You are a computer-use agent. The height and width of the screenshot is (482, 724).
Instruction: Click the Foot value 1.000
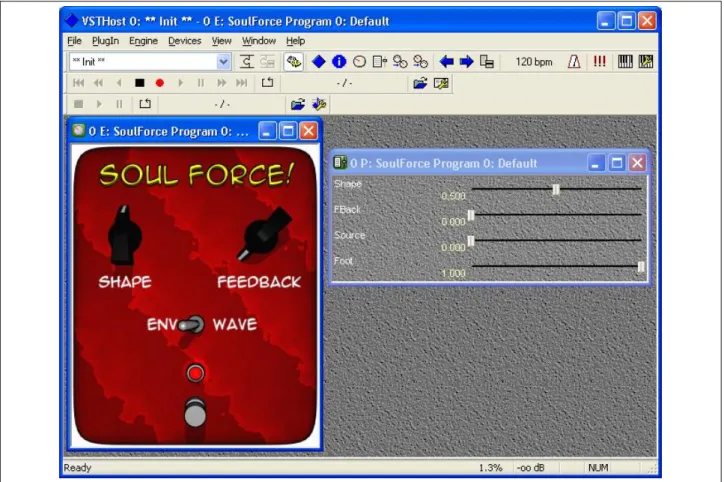pos(453,273)
